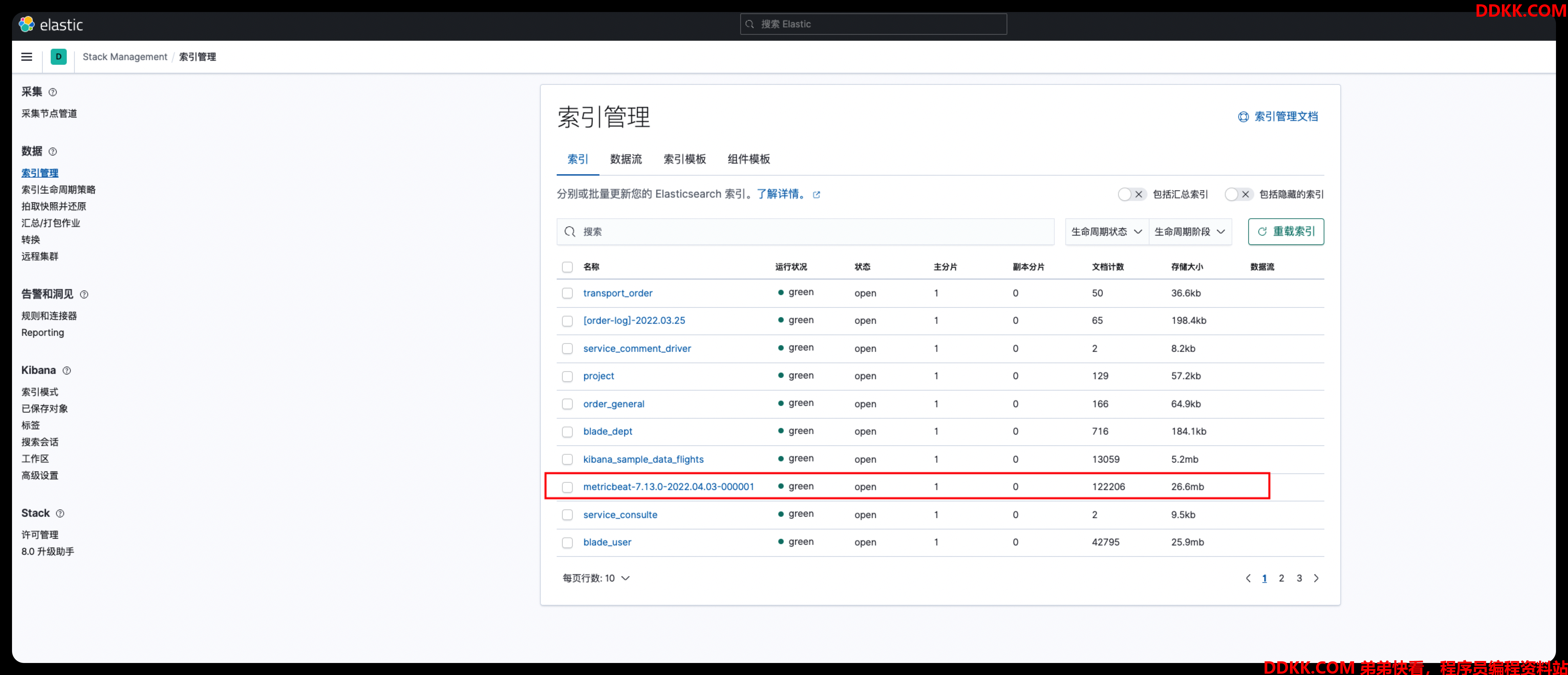Focus the 搜索 Elastic global search field
The height and width of the screenshot is (675, 1568).
(873, 24)
